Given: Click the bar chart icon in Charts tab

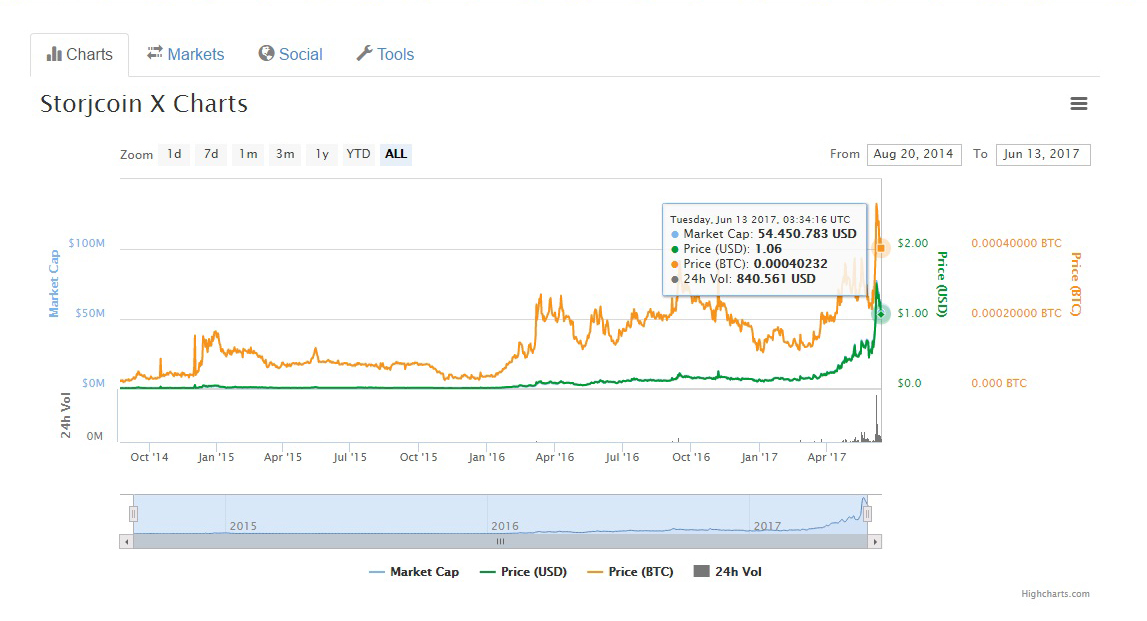Looking at the screenshot, I should 54,54.
